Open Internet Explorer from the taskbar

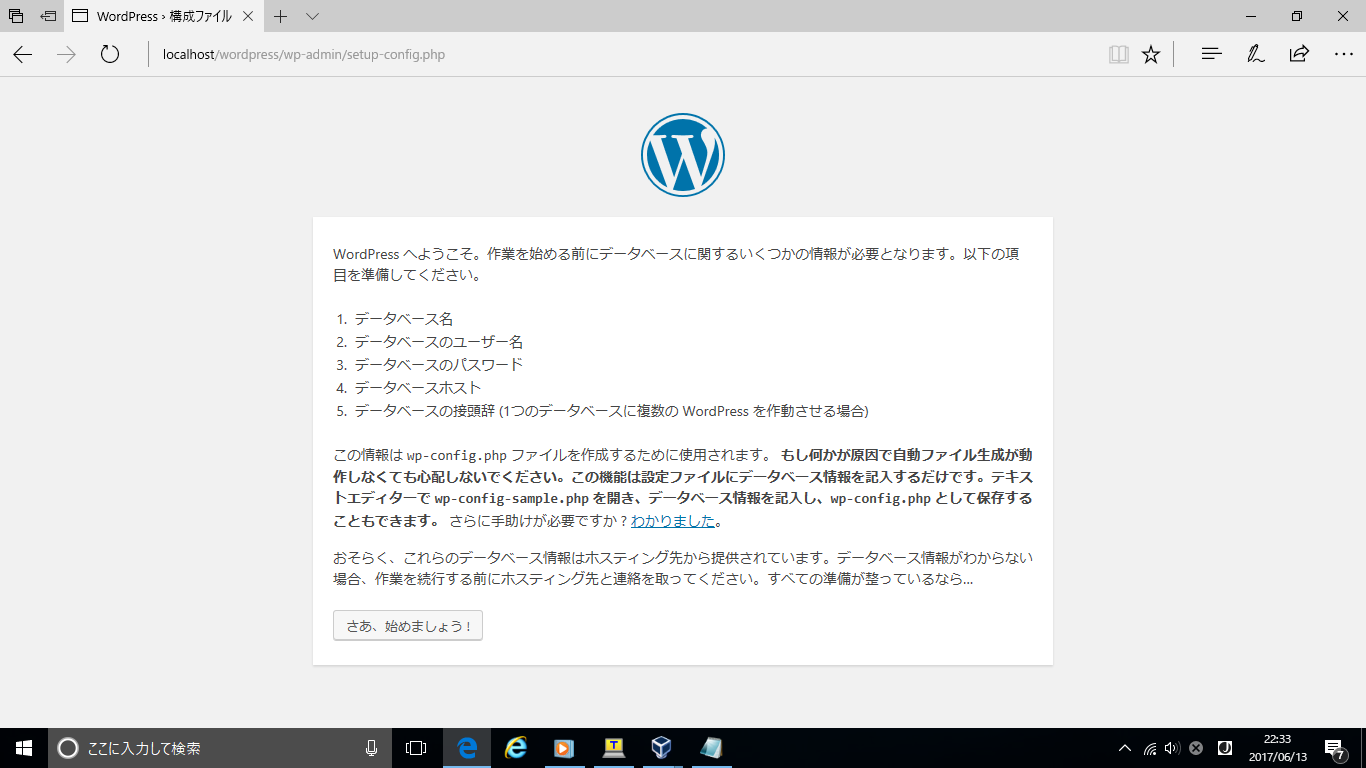(515, 748)
